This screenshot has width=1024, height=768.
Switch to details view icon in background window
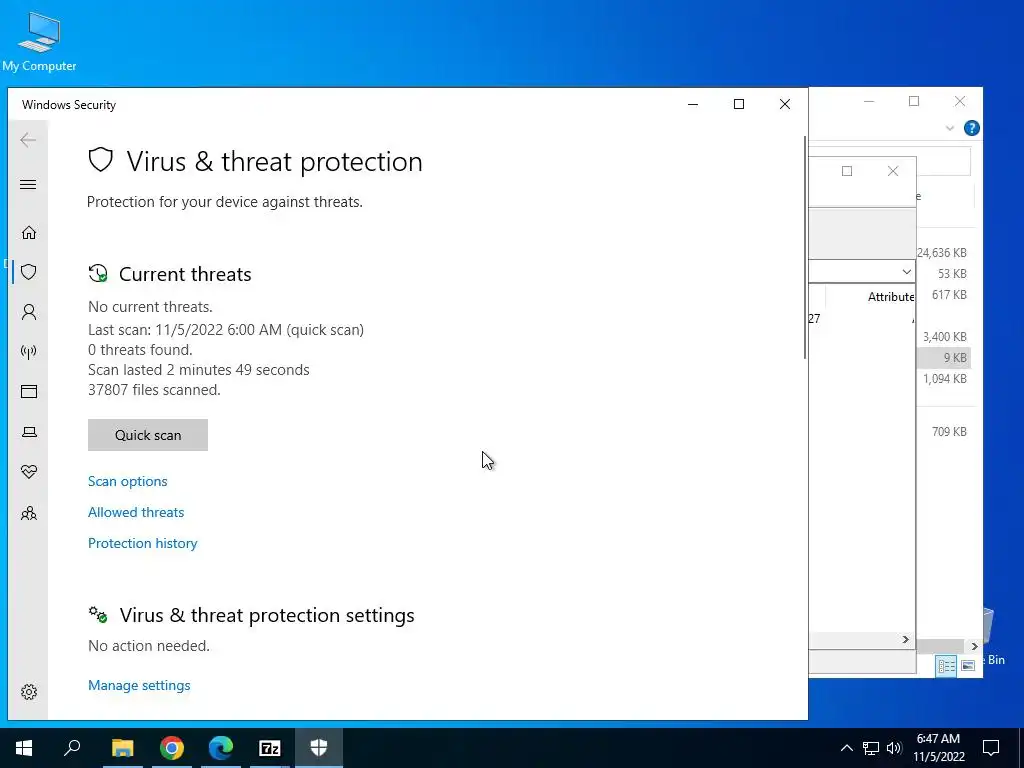(x=946, y=665)
